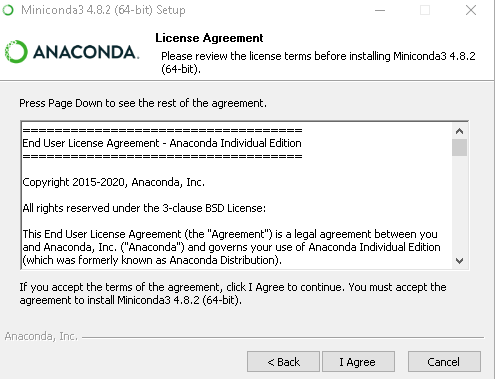Viewport: 495px width, 379px height.
Task: Click the 3-clause BSD License line
Action: pyautogui.click(x=144, y=208)
